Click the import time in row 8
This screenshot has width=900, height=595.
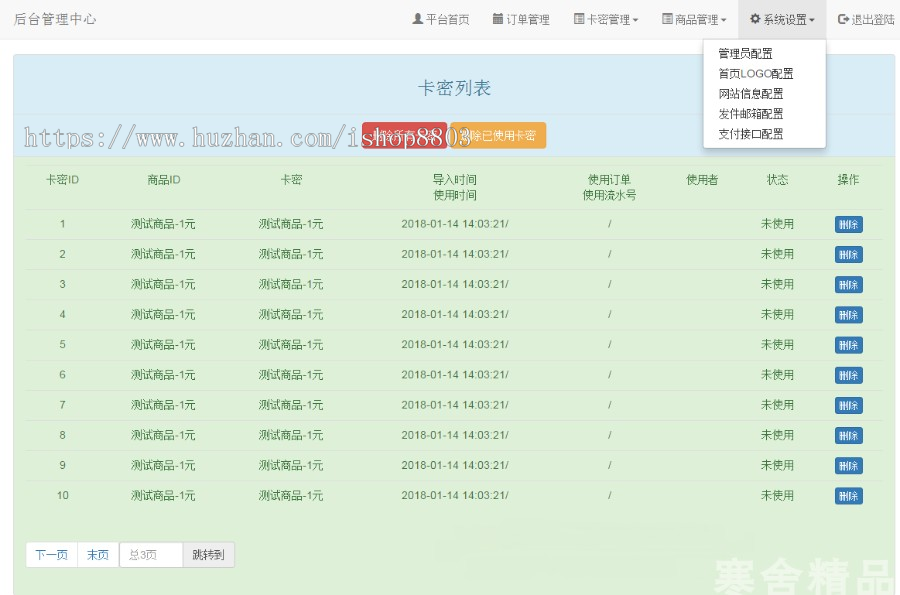click(455, 435)
